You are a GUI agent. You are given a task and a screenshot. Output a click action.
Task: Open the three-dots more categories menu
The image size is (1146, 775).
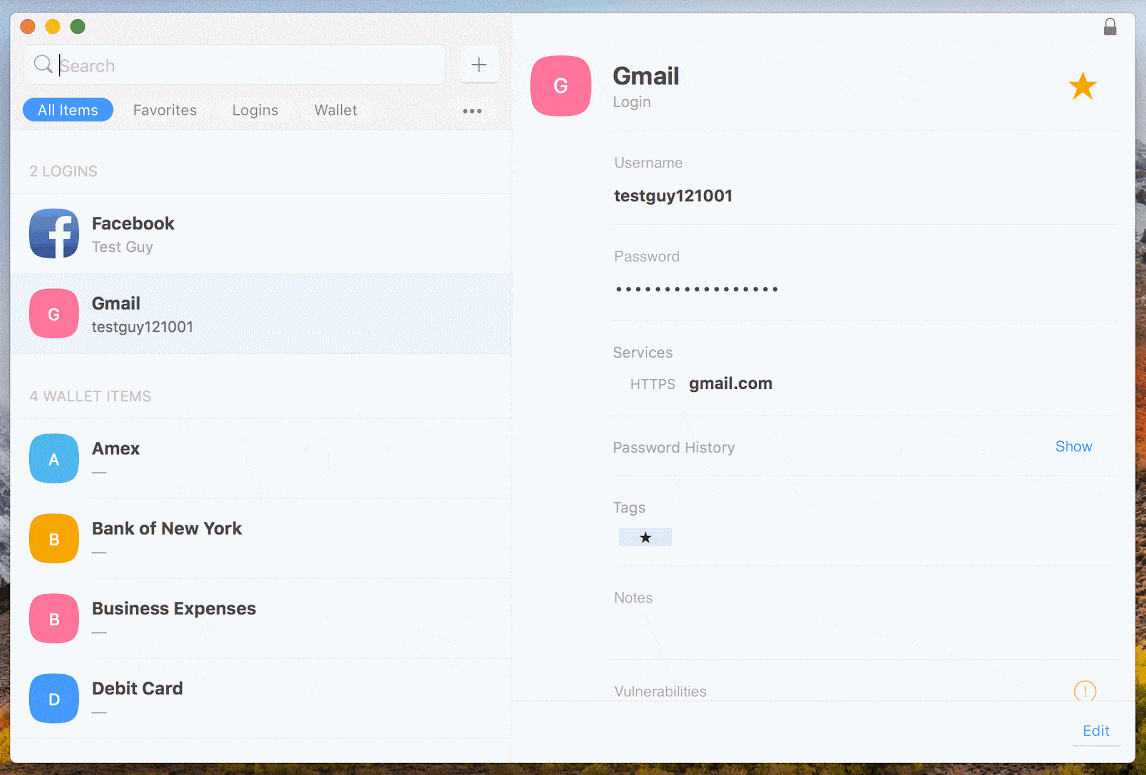472,111
